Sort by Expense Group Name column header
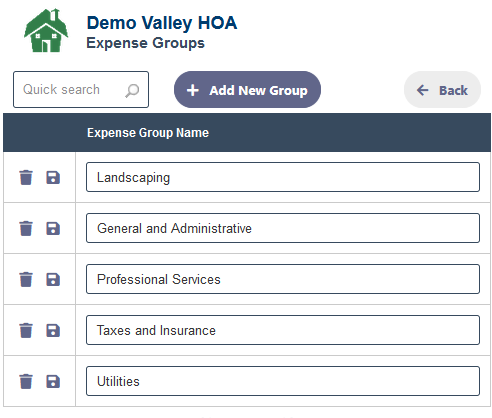The height and width of the screenshot is (418, 492). tap(148, 133)
